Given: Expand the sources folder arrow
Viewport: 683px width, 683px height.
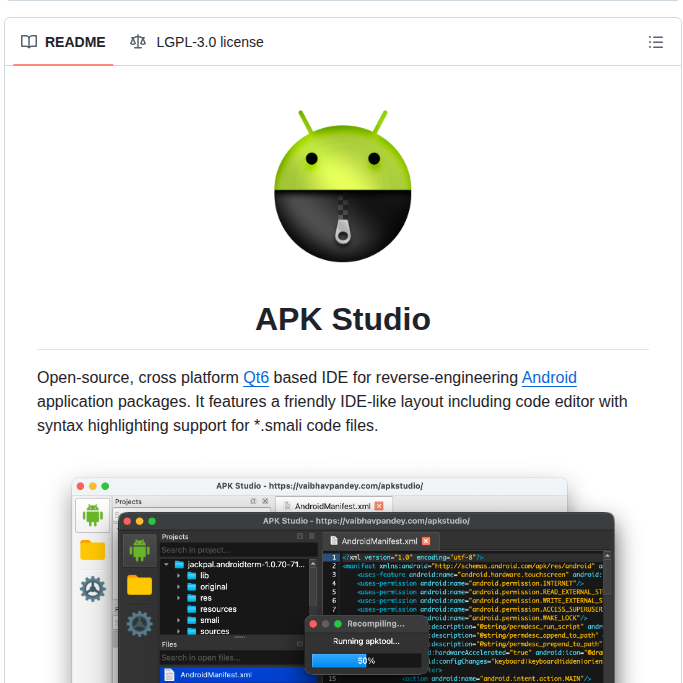Looking at the screenshot, I should coord(178,632).
